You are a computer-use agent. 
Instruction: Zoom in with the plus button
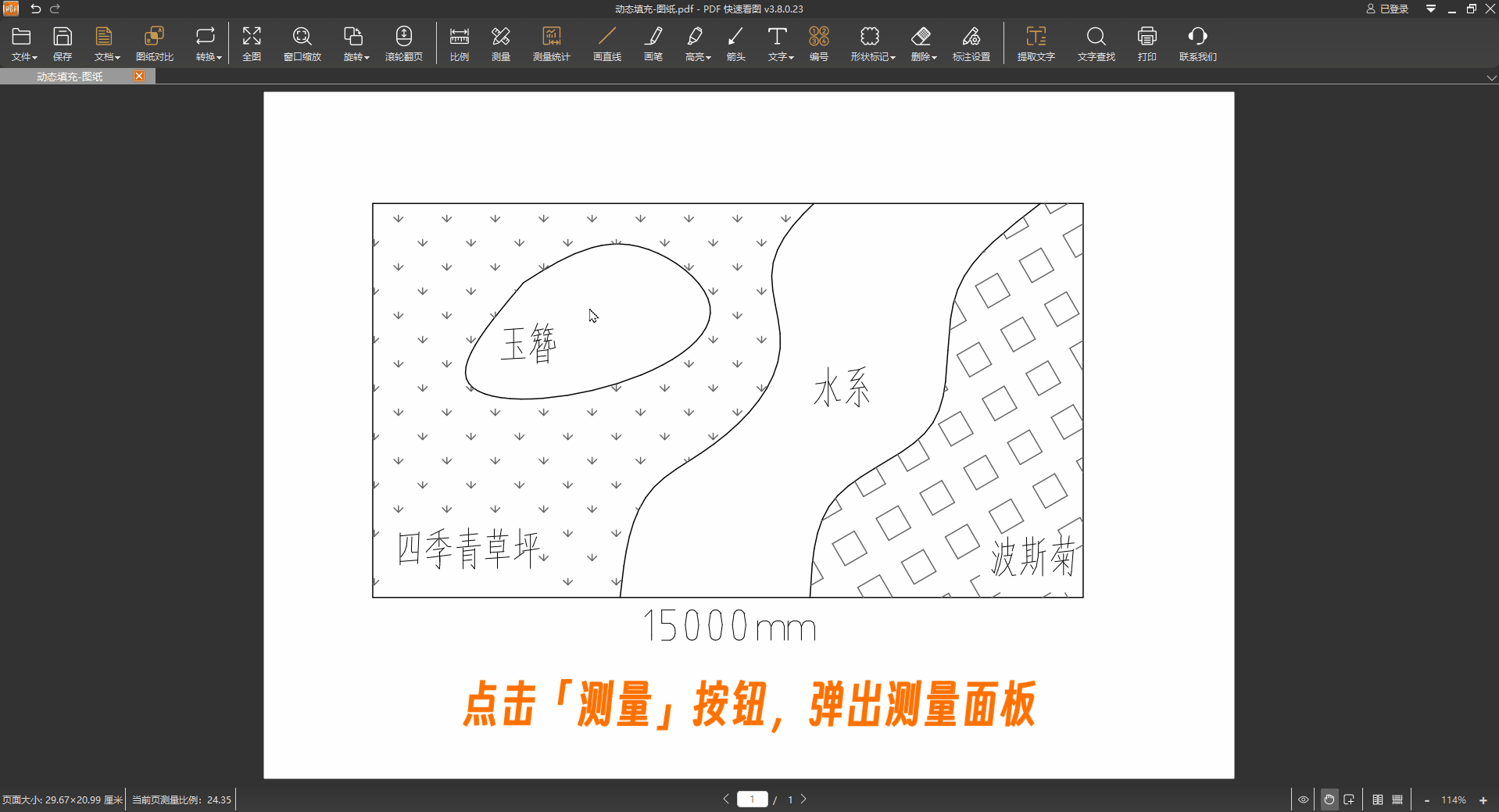click(x=1483, y=800)
